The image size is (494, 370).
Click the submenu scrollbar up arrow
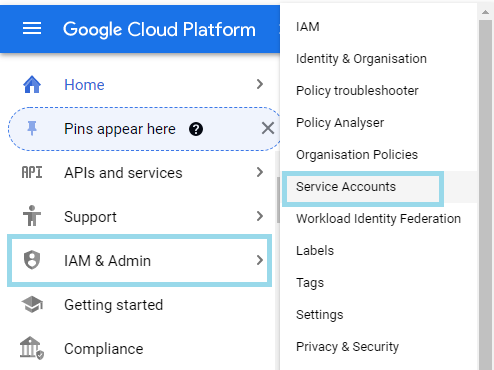pos(485,12)
